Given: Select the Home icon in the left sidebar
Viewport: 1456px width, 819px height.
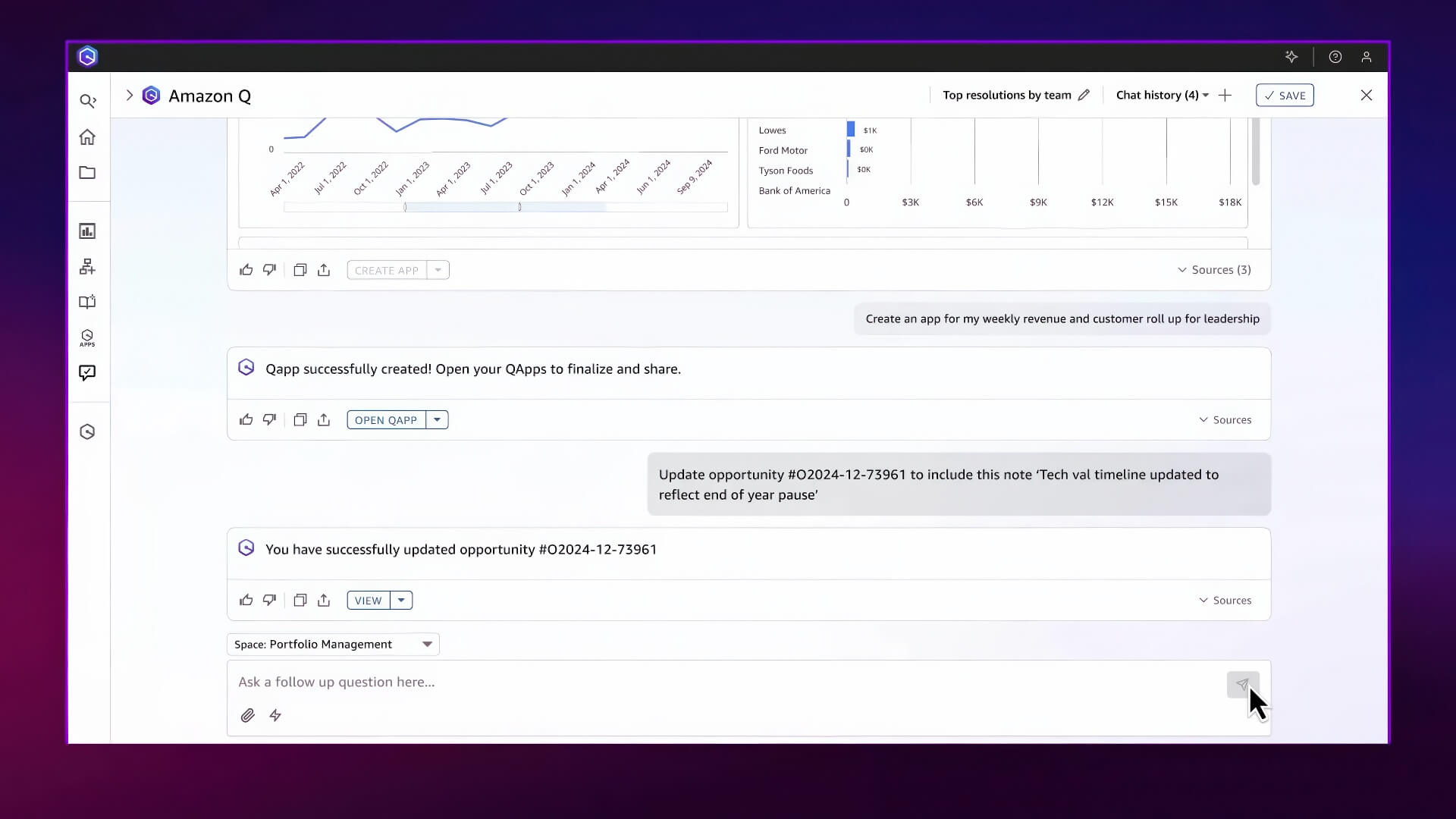Looking at the screenshot, I should 89,137.
